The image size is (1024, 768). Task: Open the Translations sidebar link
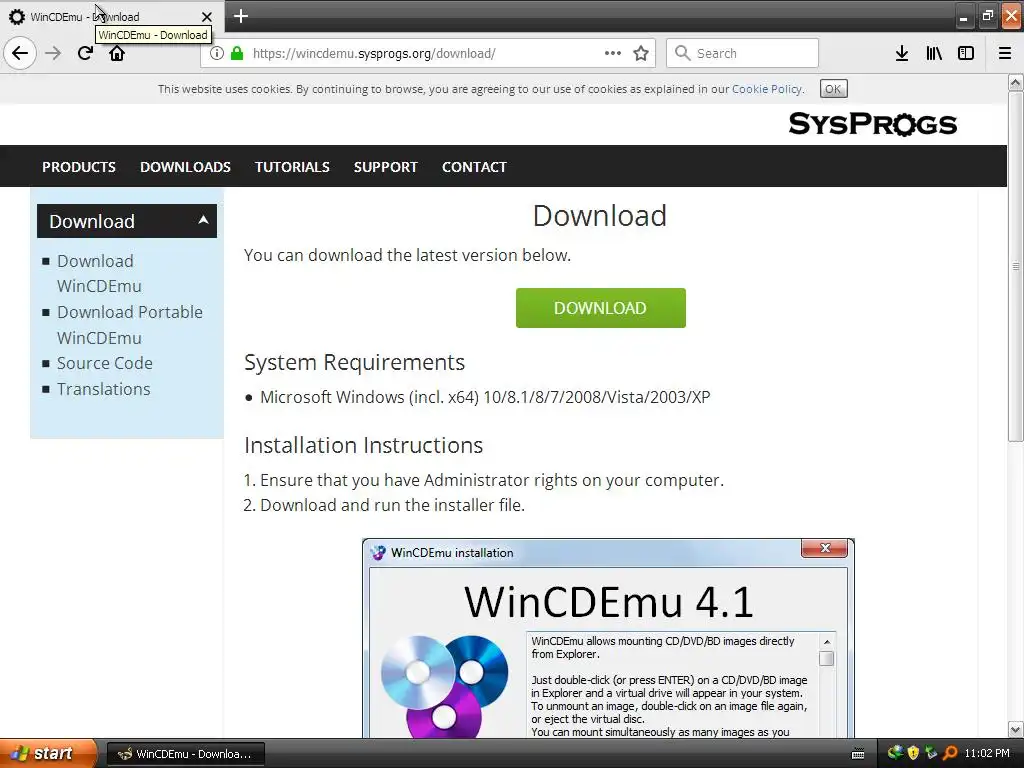(x=103, y=389)
